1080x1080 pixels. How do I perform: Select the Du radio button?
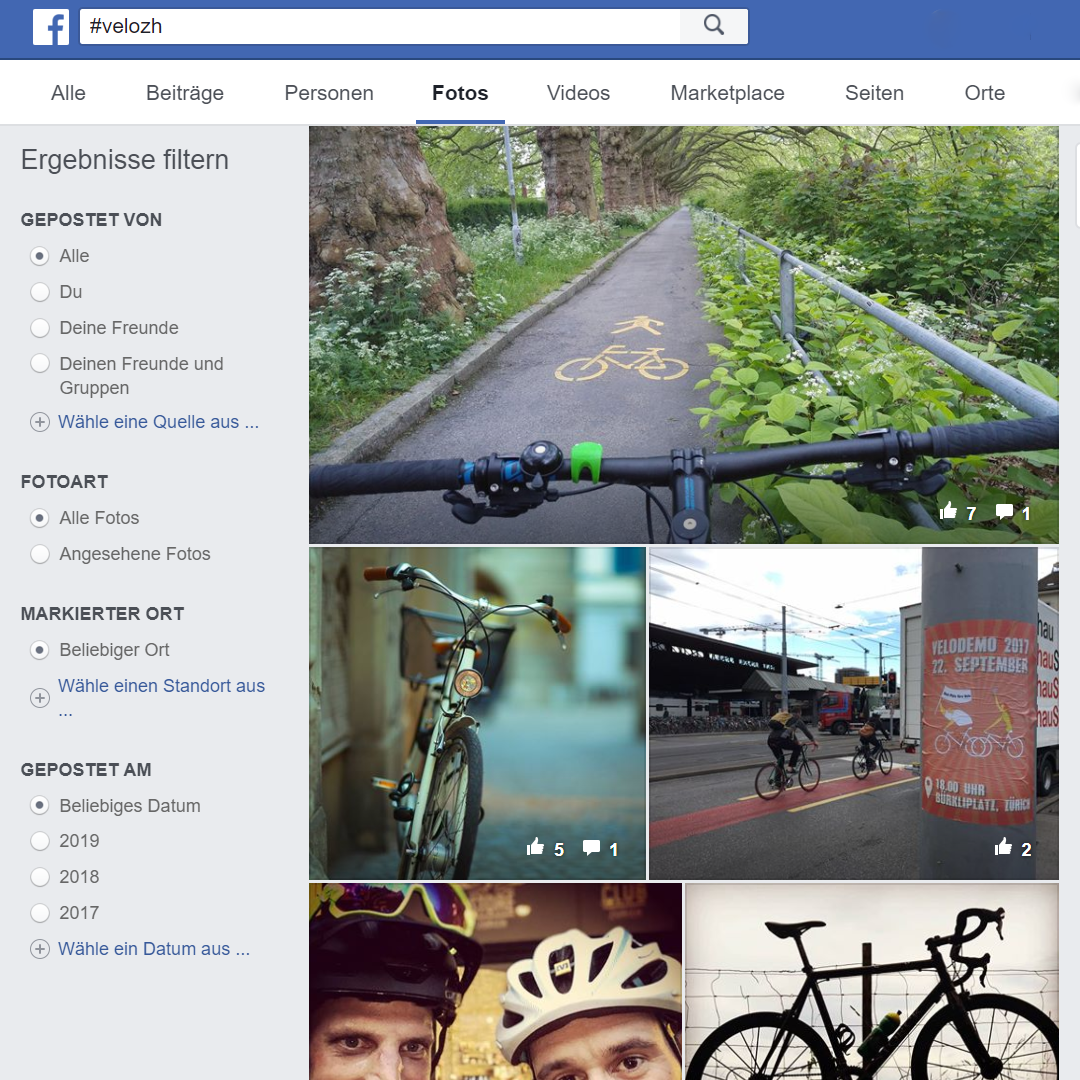40,292
